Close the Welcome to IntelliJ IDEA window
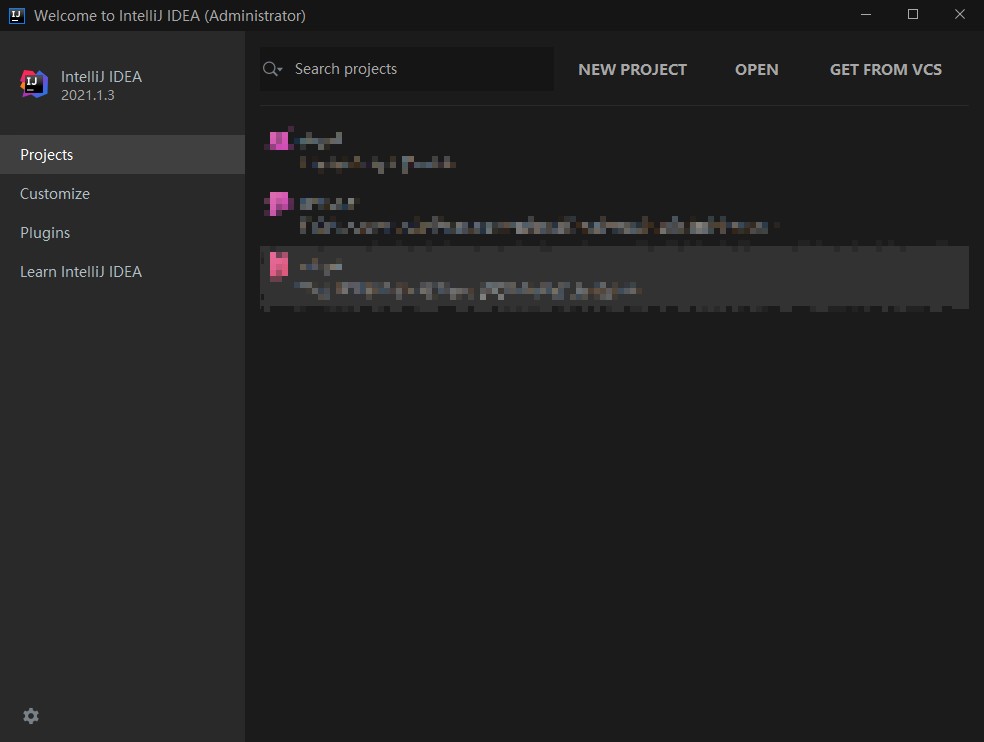The image size is (984, 742). 960,14
